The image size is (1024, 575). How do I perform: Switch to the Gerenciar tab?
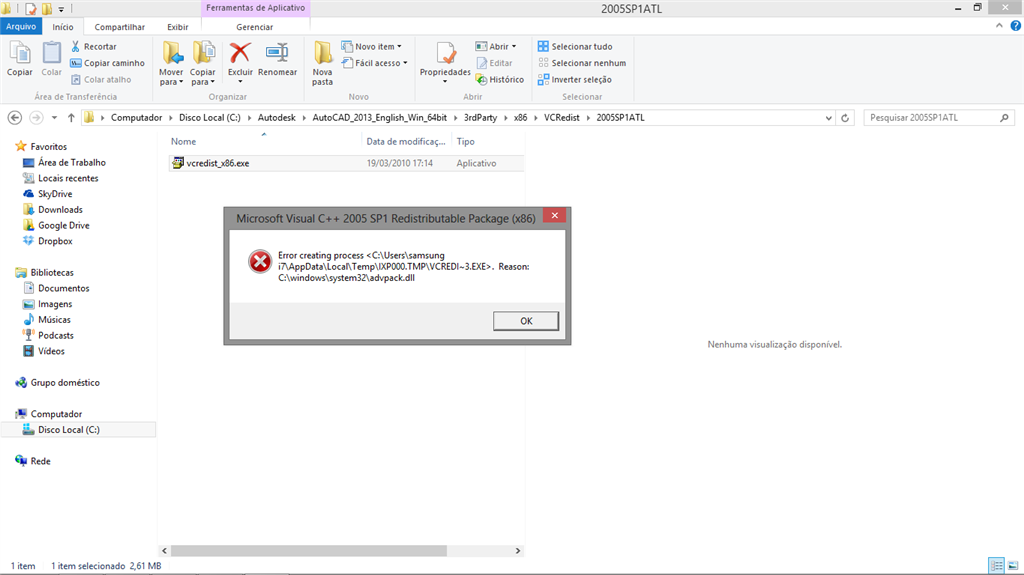[255, 27]
